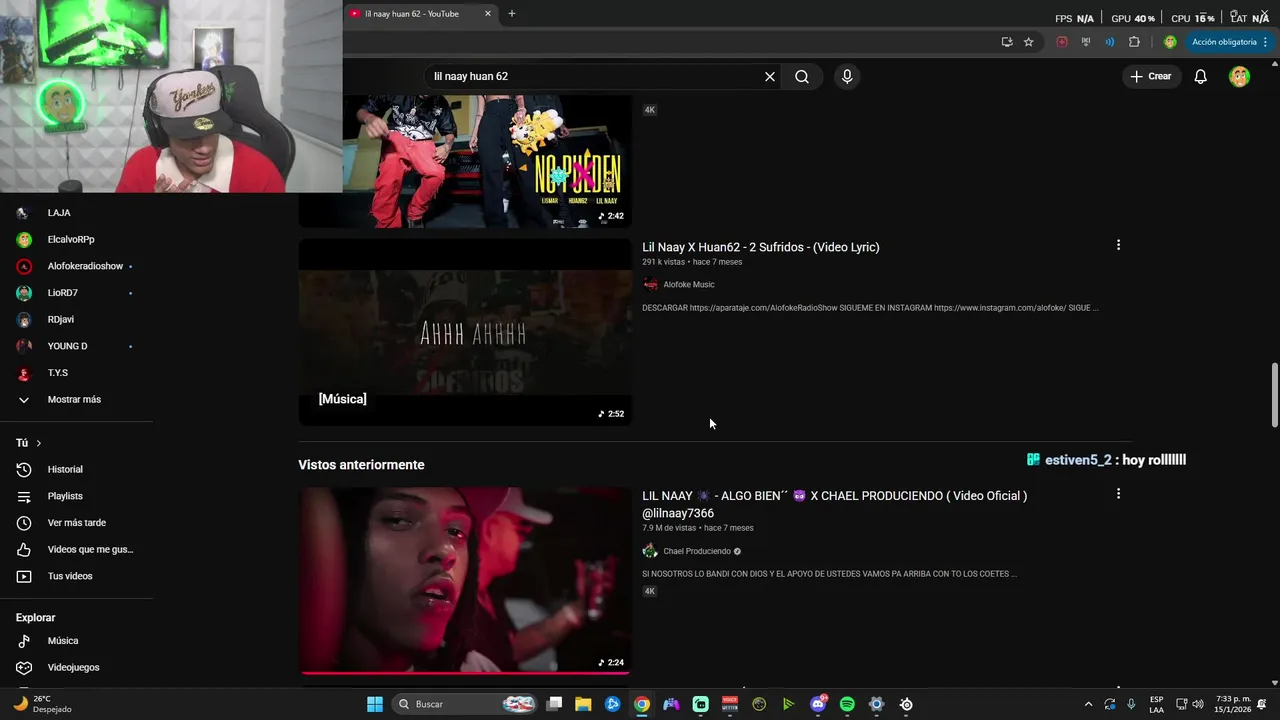1280x720 pixels.
Task: Click the page vertical scrollbar
Action: click(x=1274, y=395)
